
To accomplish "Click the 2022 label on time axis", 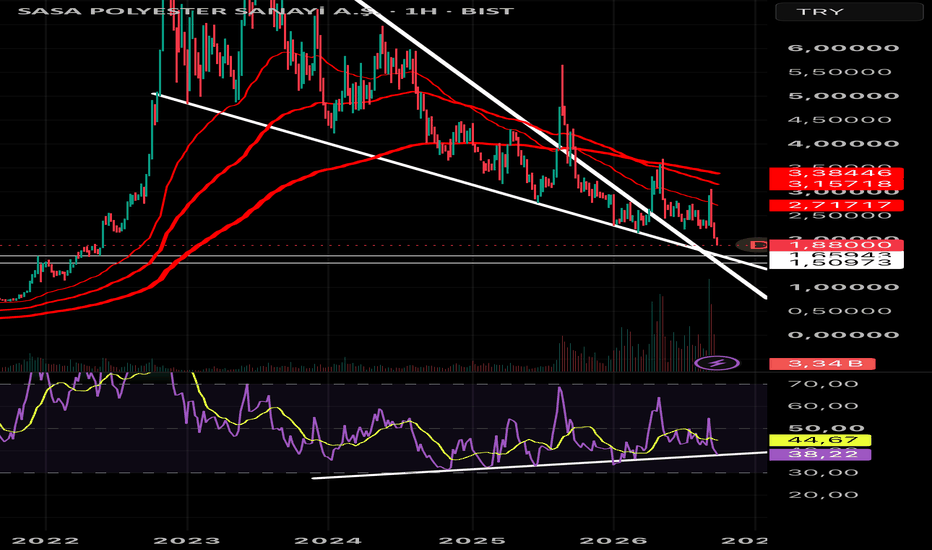I will (45, 540).
